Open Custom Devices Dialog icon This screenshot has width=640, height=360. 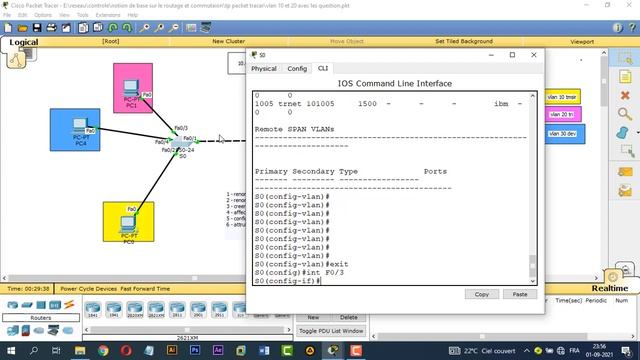[205, 28]
